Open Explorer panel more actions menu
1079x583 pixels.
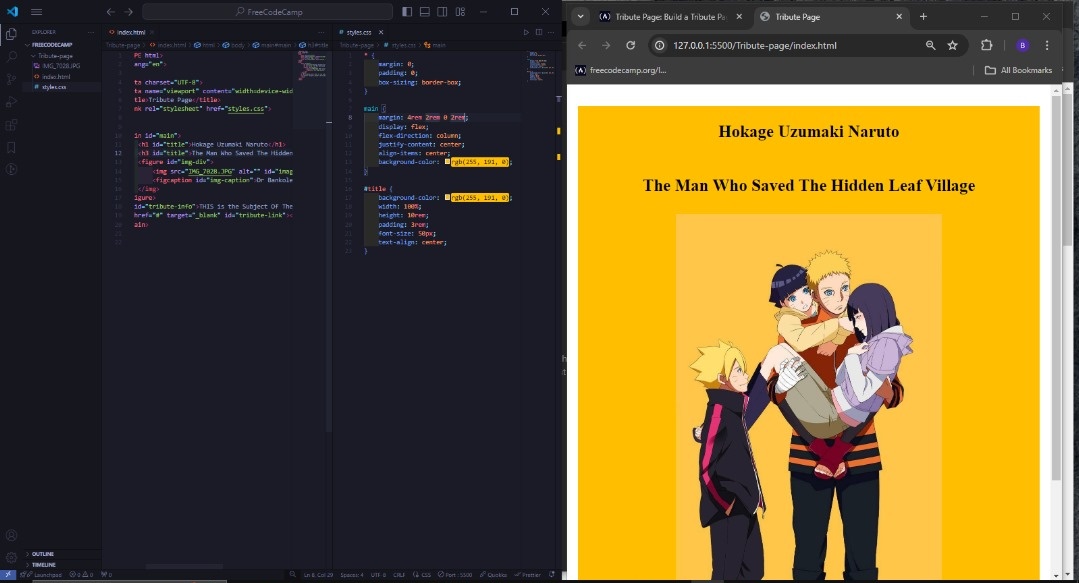pyautogui.click(x=91, y=32)
